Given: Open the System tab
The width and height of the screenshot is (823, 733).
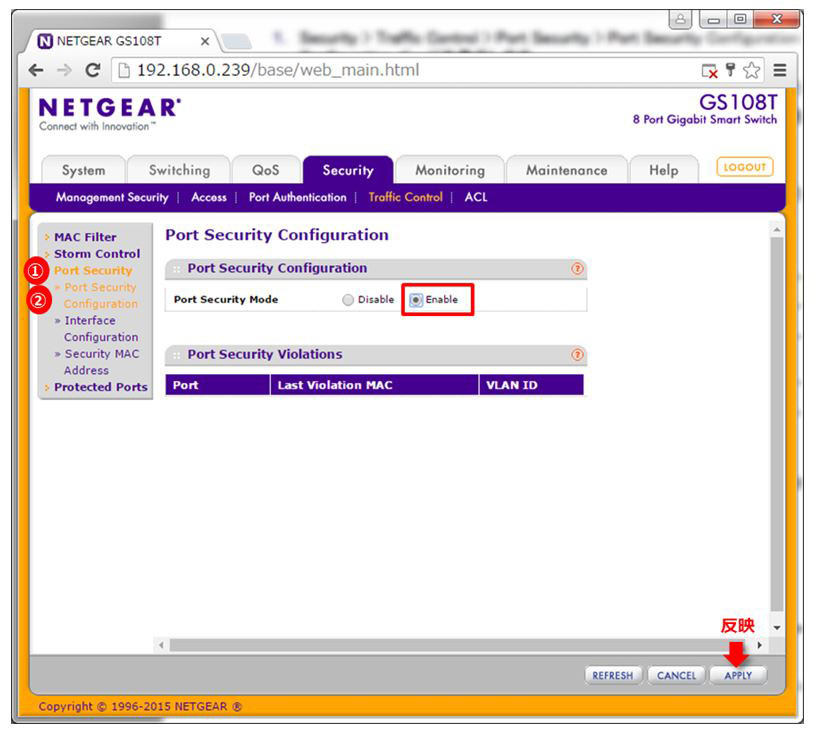Looking at the screenshot, I should point(83,170).
